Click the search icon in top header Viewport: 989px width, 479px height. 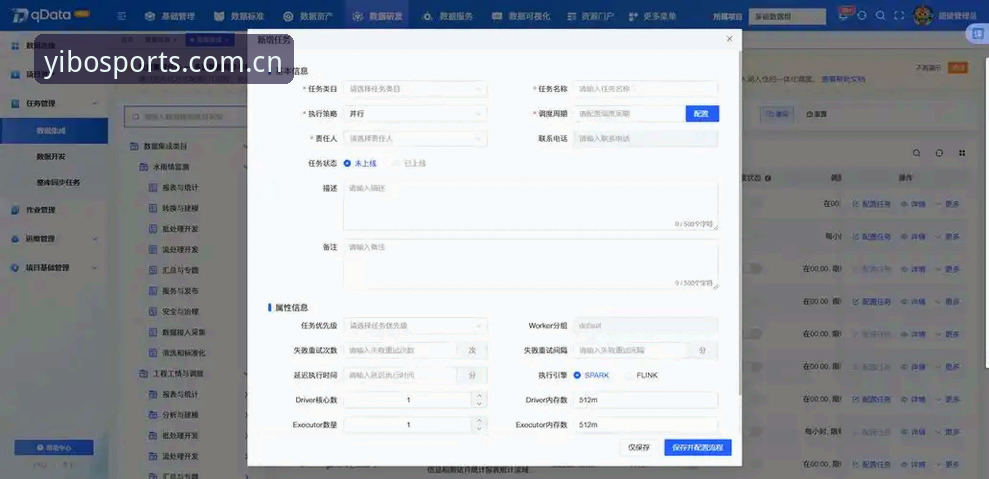pyautogui.click(x=881, y=16)
